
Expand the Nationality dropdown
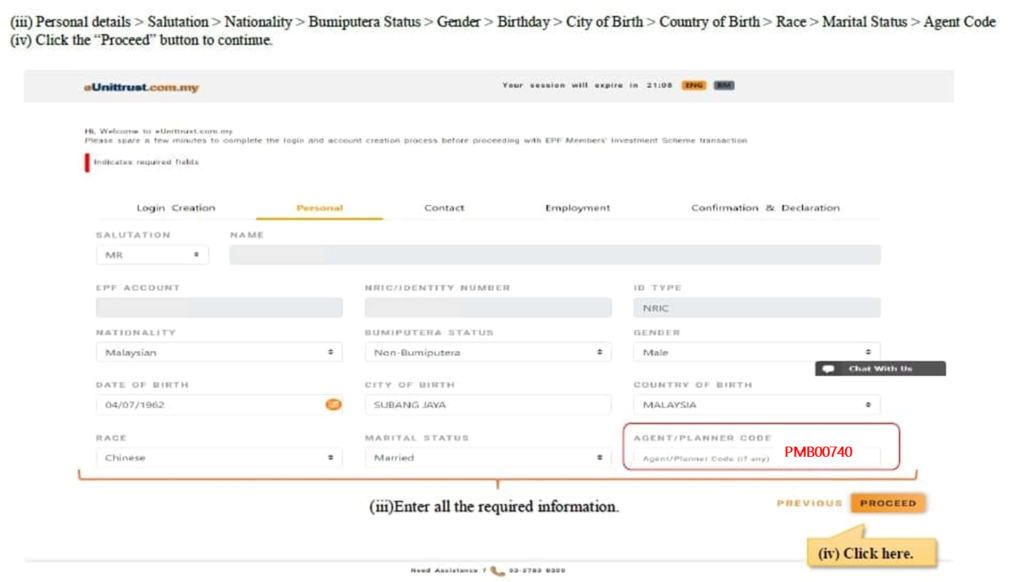[x=218, y=353]
